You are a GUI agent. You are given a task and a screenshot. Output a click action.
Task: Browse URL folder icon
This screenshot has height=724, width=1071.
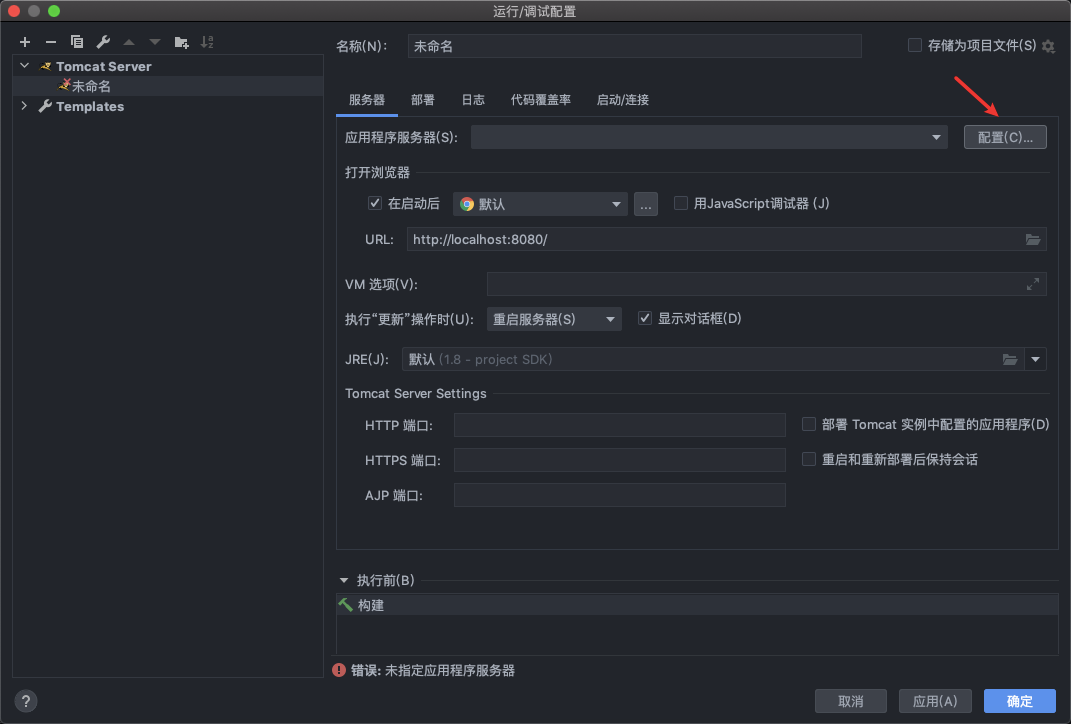coord(1033,240)
